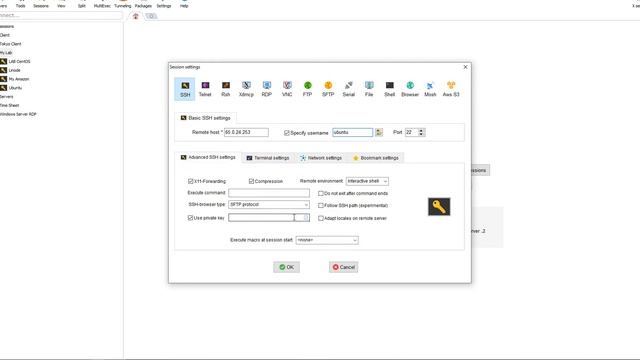The height and width of the screenshot is (360, 640).
Task: Open the Sessions menu
Action: (41, 6)
